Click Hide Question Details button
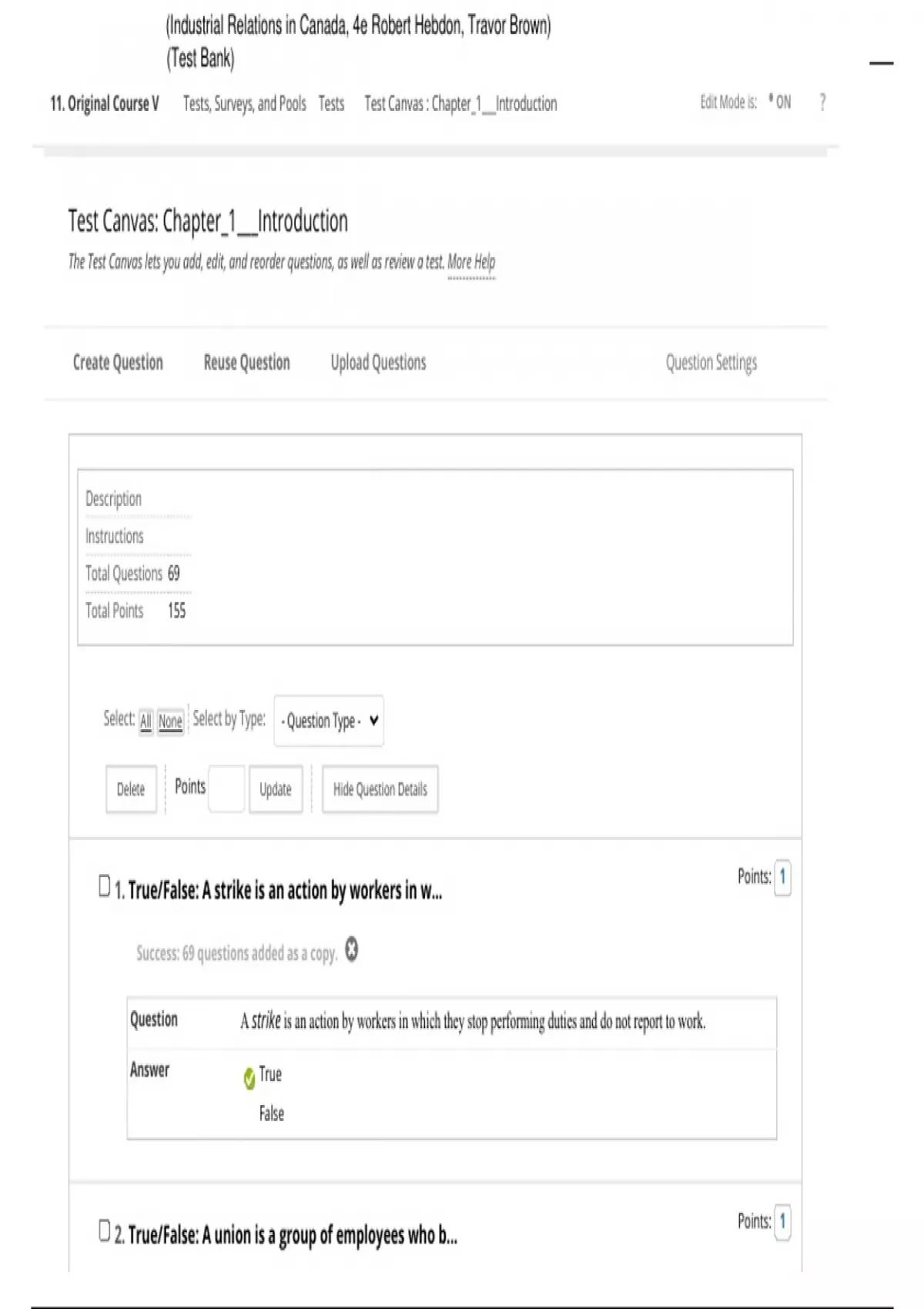The height and width of the screenshot is (1309, 924). coord(380,789)
